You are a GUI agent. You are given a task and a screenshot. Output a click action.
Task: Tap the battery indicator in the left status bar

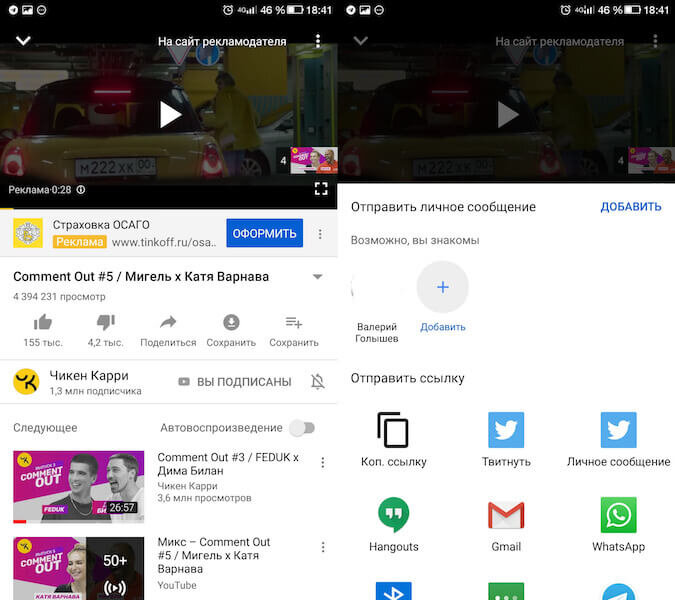(x=295, y=9)
